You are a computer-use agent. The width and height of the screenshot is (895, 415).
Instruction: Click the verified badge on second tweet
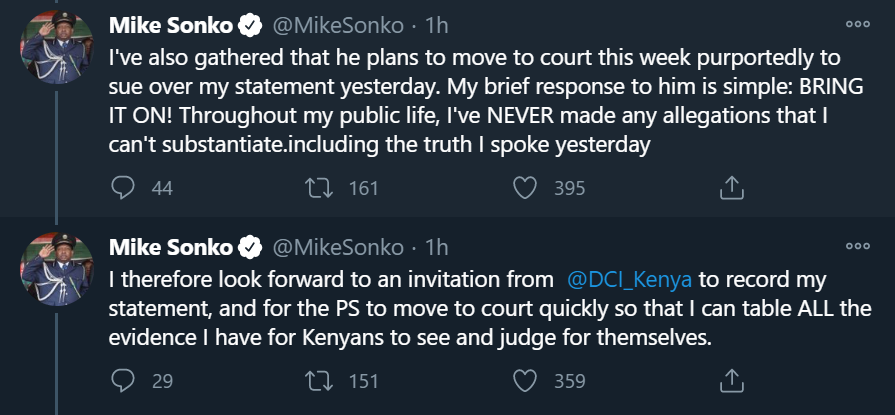[x=249, y=247]
